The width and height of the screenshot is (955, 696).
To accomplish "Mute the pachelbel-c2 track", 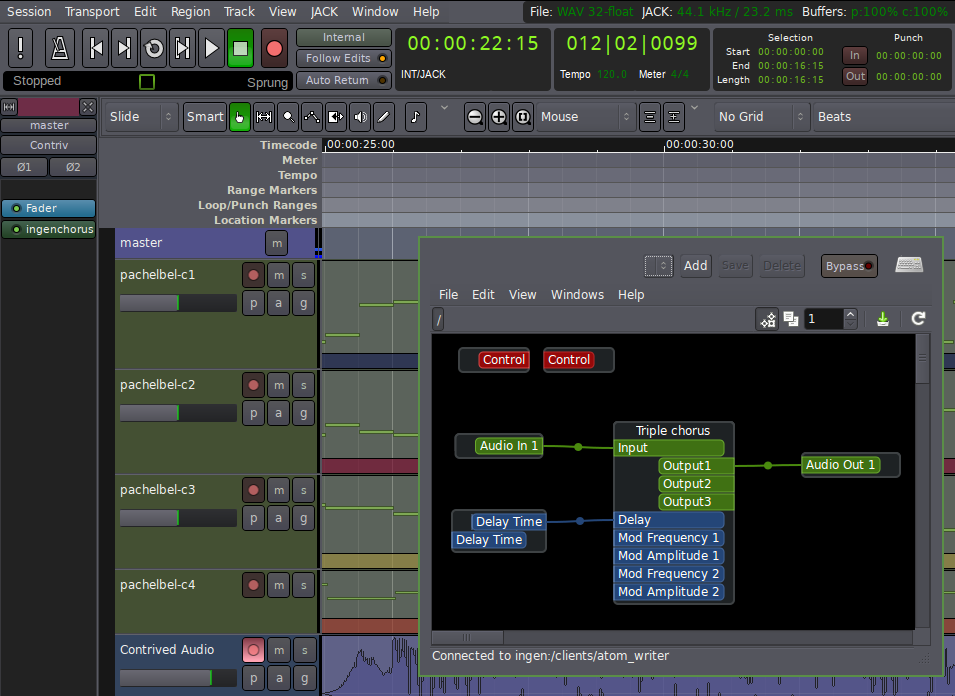I will 279,385.
